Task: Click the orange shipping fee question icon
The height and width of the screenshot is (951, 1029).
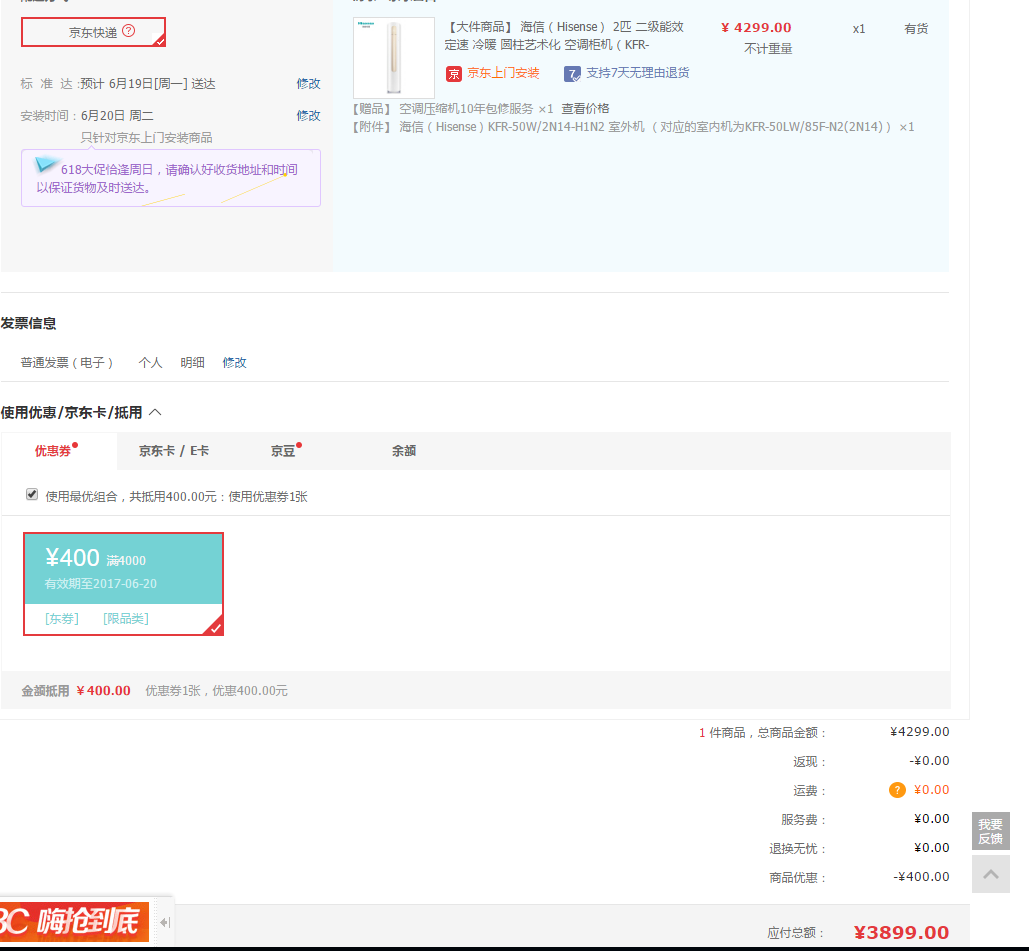Action: tap(897, 790)
